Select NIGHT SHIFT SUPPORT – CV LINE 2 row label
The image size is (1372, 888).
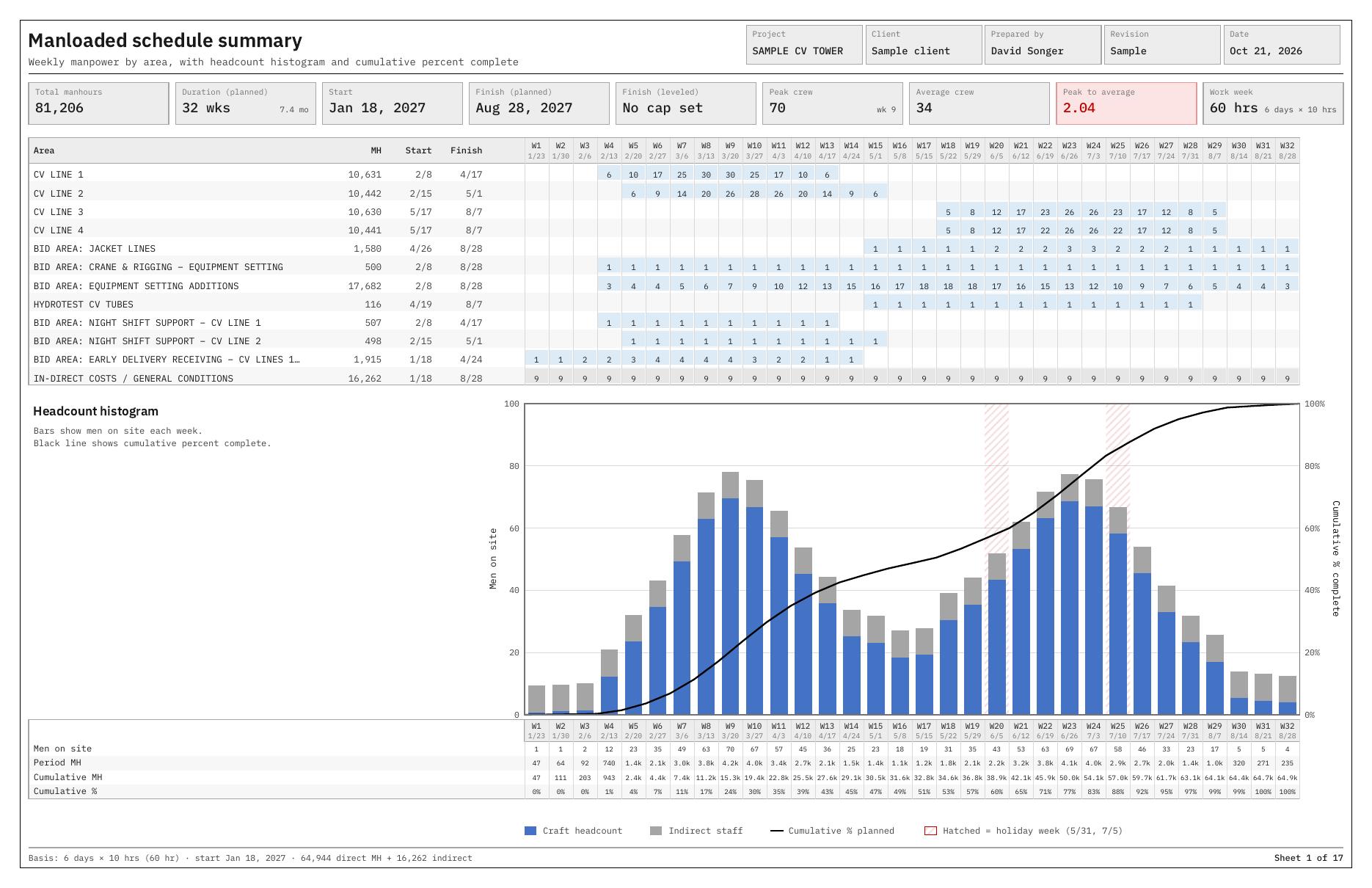click(x=147, y=341)
